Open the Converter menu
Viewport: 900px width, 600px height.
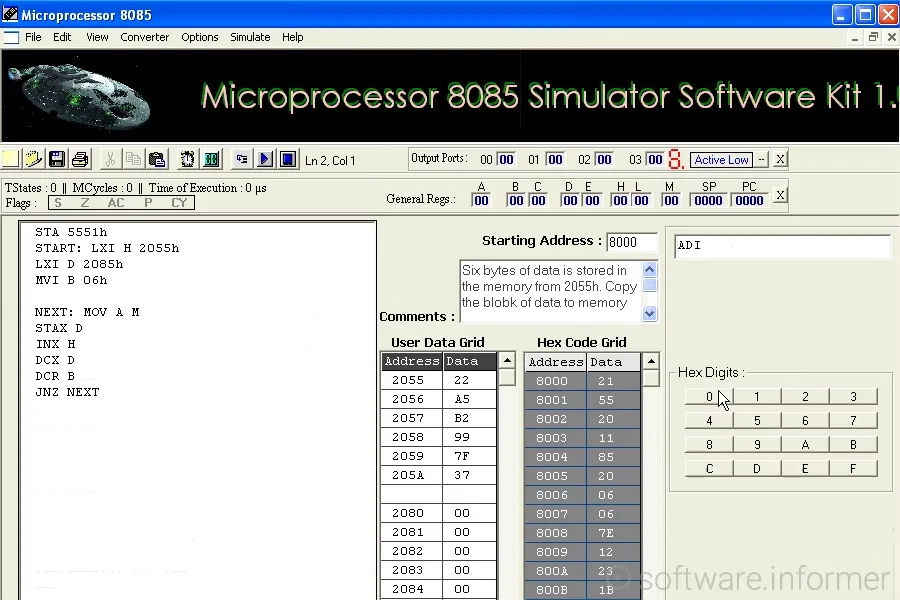point(145,37)
